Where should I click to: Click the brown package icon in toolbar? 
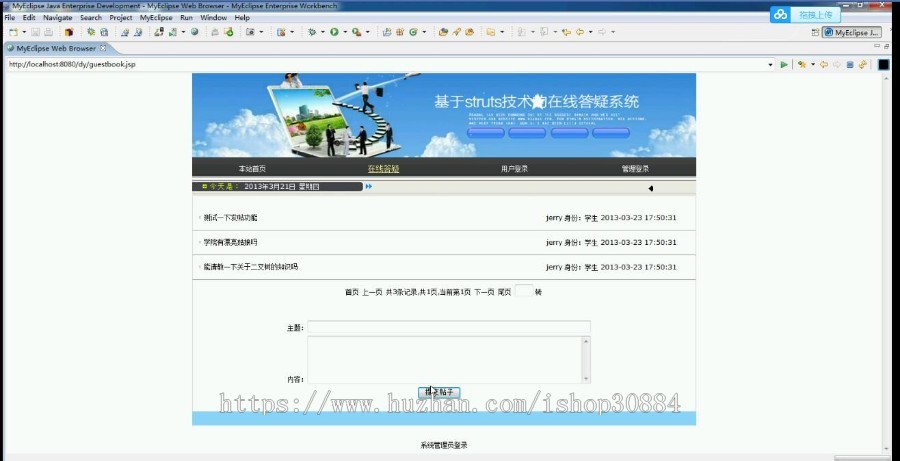coord(69,32)
